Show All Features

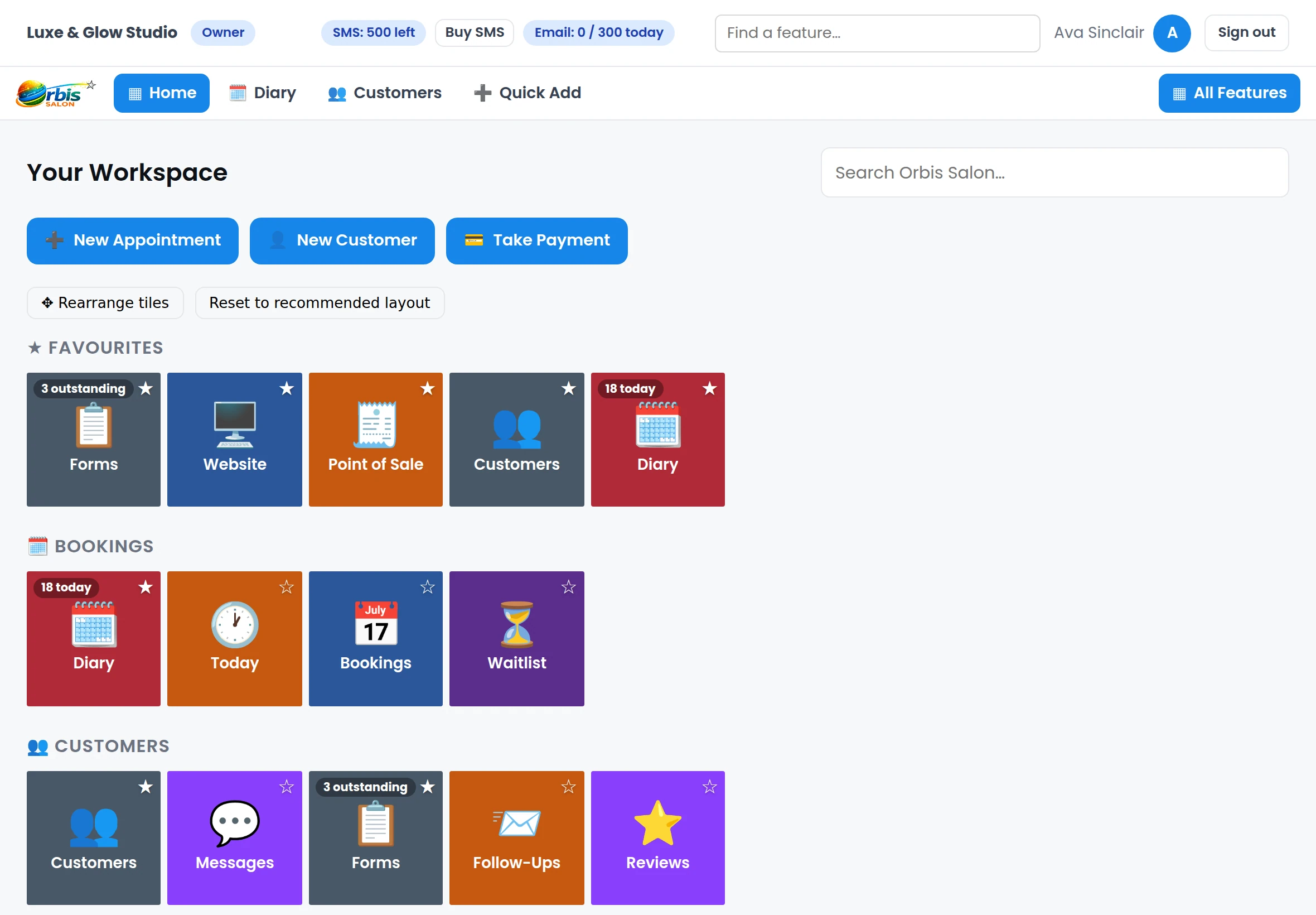[1230, 93]
